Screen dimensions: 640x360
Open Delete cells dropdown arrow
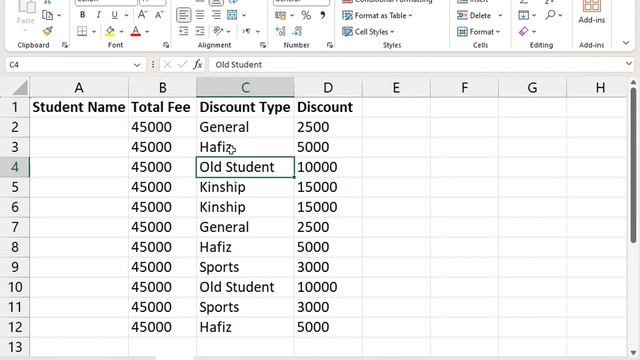click(500, 16)
